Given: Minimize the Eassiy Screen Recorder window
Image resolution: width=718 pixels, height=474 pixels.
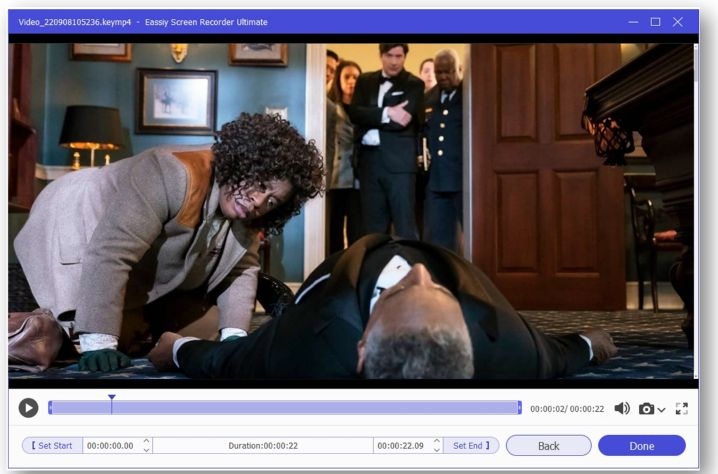Looking at the screenshot, I should (633, 22).
